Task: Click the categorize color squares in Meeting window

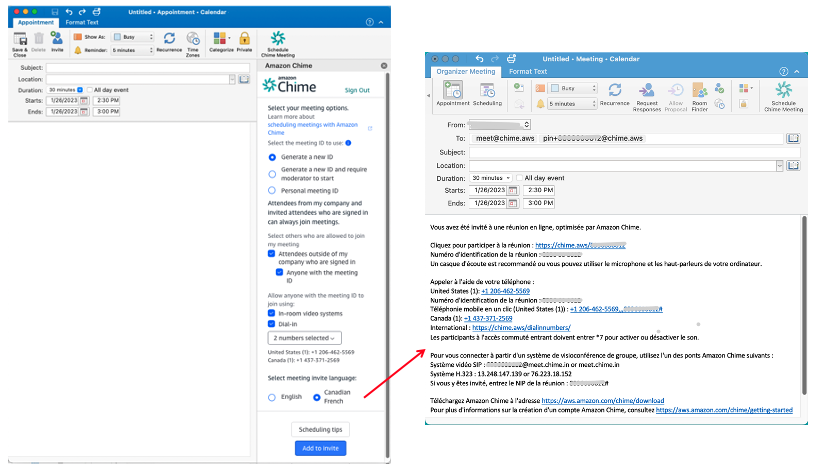Action: [x=744, y=89]
